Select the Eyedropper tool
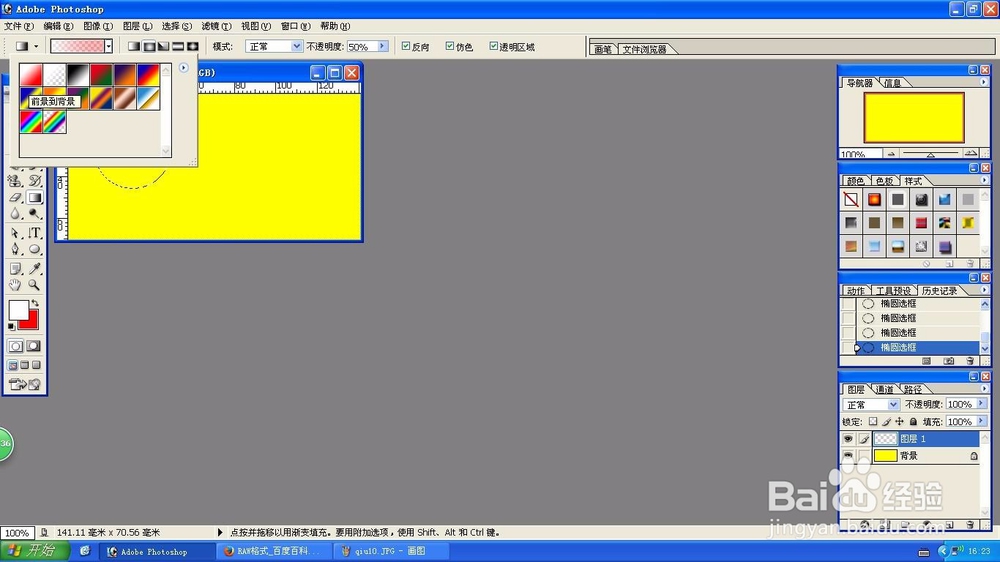This screenshot has width=1000, height=562. [x=35, y=269]
